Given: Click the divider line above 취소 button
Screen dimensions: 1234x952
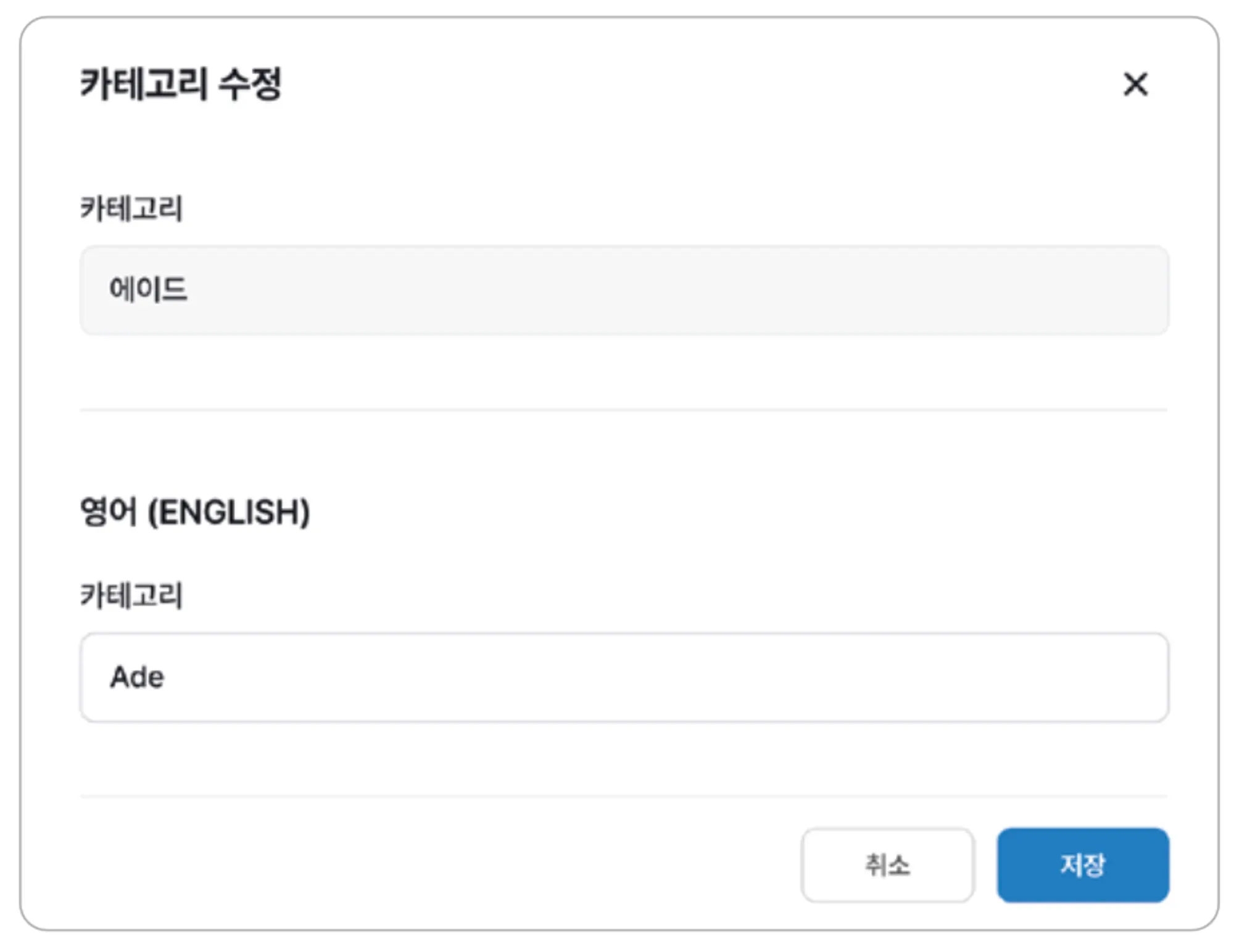Looking at the screenshot, I should (623, 797).
